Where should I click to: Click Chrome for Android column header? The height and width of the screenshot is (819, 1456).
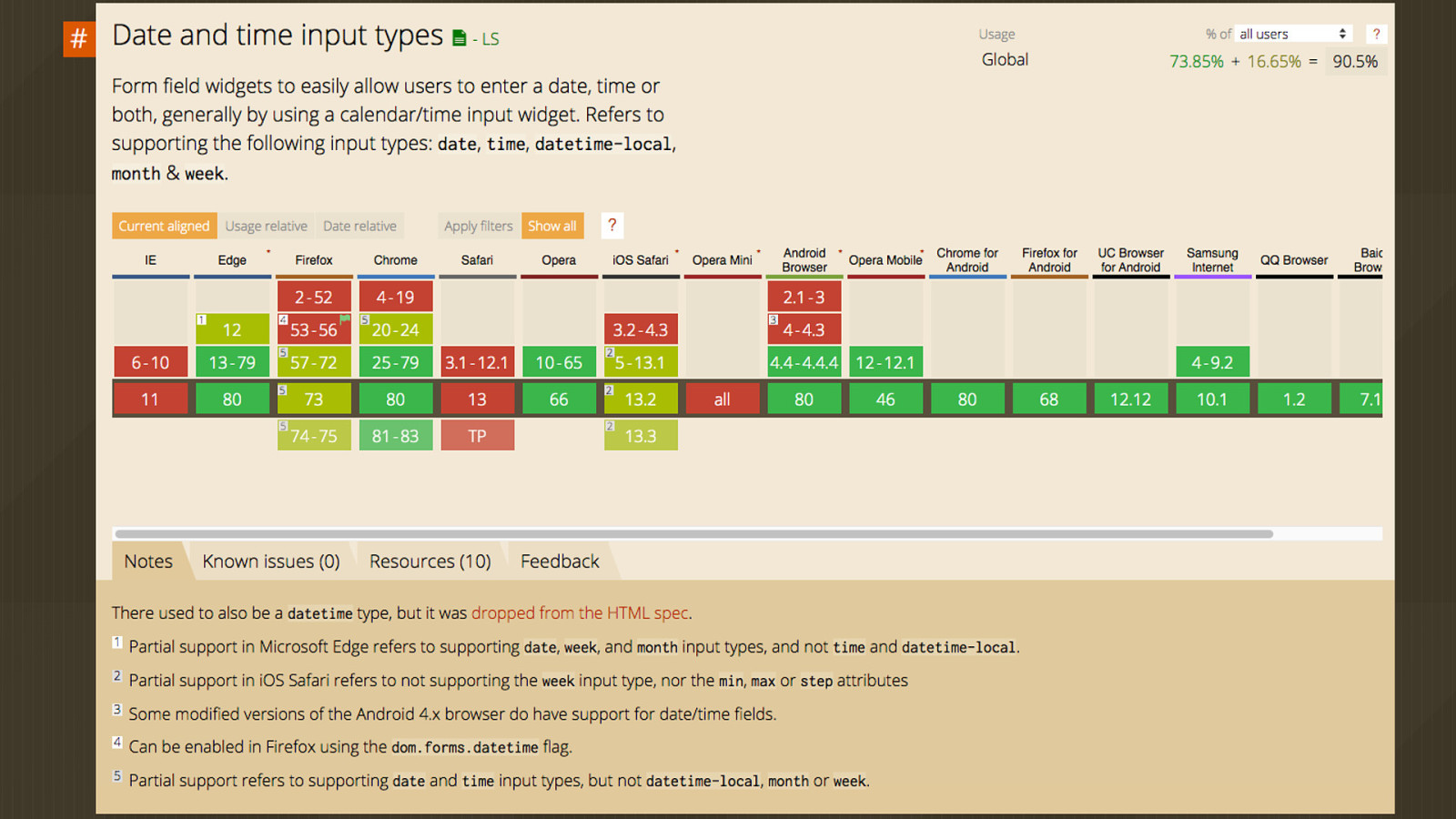(x=967, y=260)
